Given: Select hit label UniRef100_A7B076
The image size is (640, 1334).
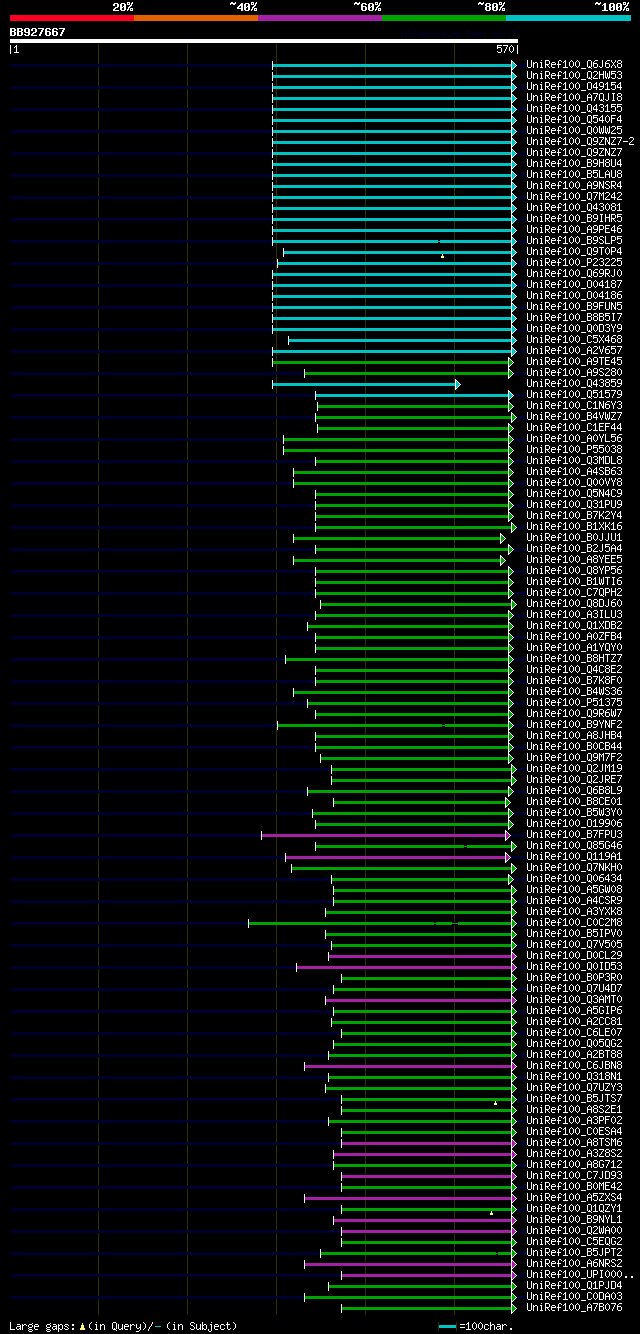Looking at the screenshot, I should [574, 1307].
